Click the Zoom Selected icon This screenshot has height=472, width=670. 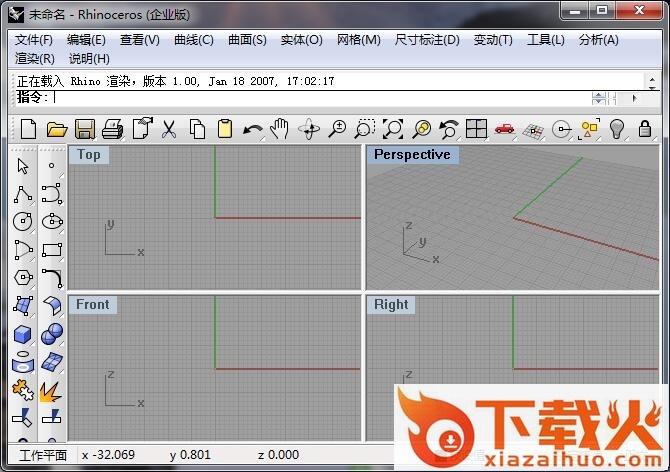coord(421,129)
